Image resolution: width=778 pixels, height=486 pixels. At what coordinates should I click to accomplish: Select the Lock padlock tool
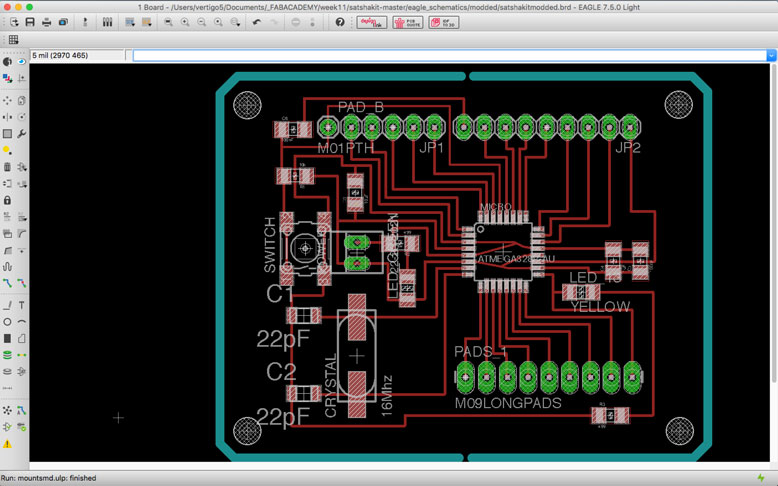click(7, 200)
